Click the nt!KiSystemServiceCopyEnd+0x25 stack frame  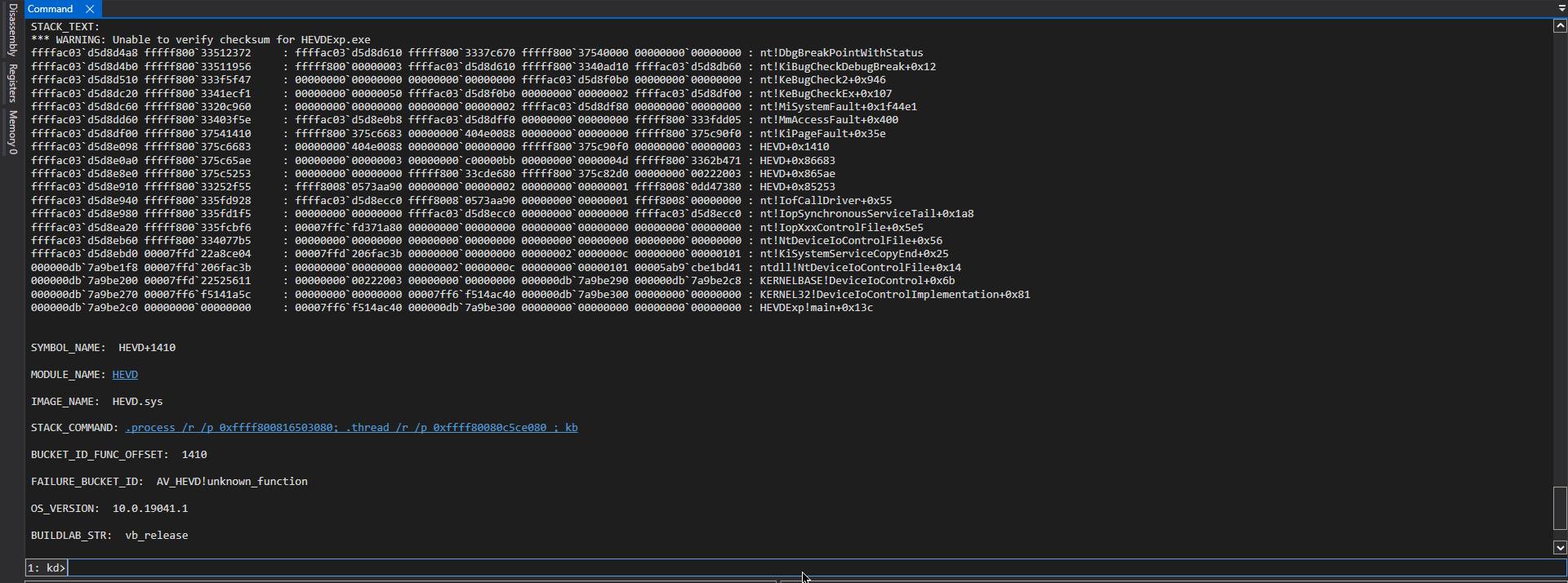pos(854,254)
